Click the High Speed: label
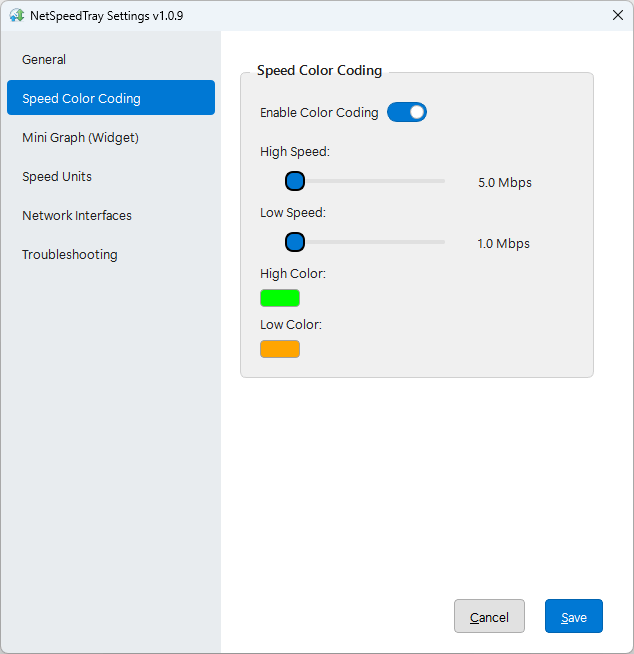The width and height of the screenshot is (634, 654). point(295,152)
